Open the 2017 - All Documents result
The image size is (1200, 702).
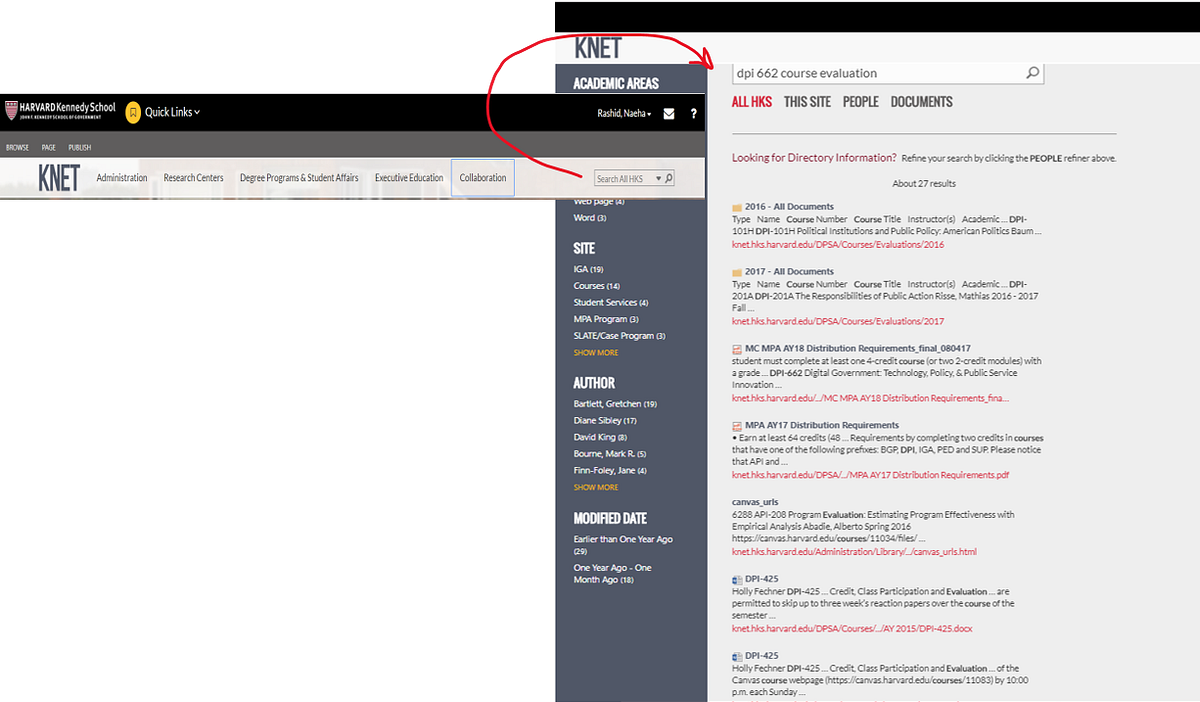pyautogui.click(x=789, y=272)
